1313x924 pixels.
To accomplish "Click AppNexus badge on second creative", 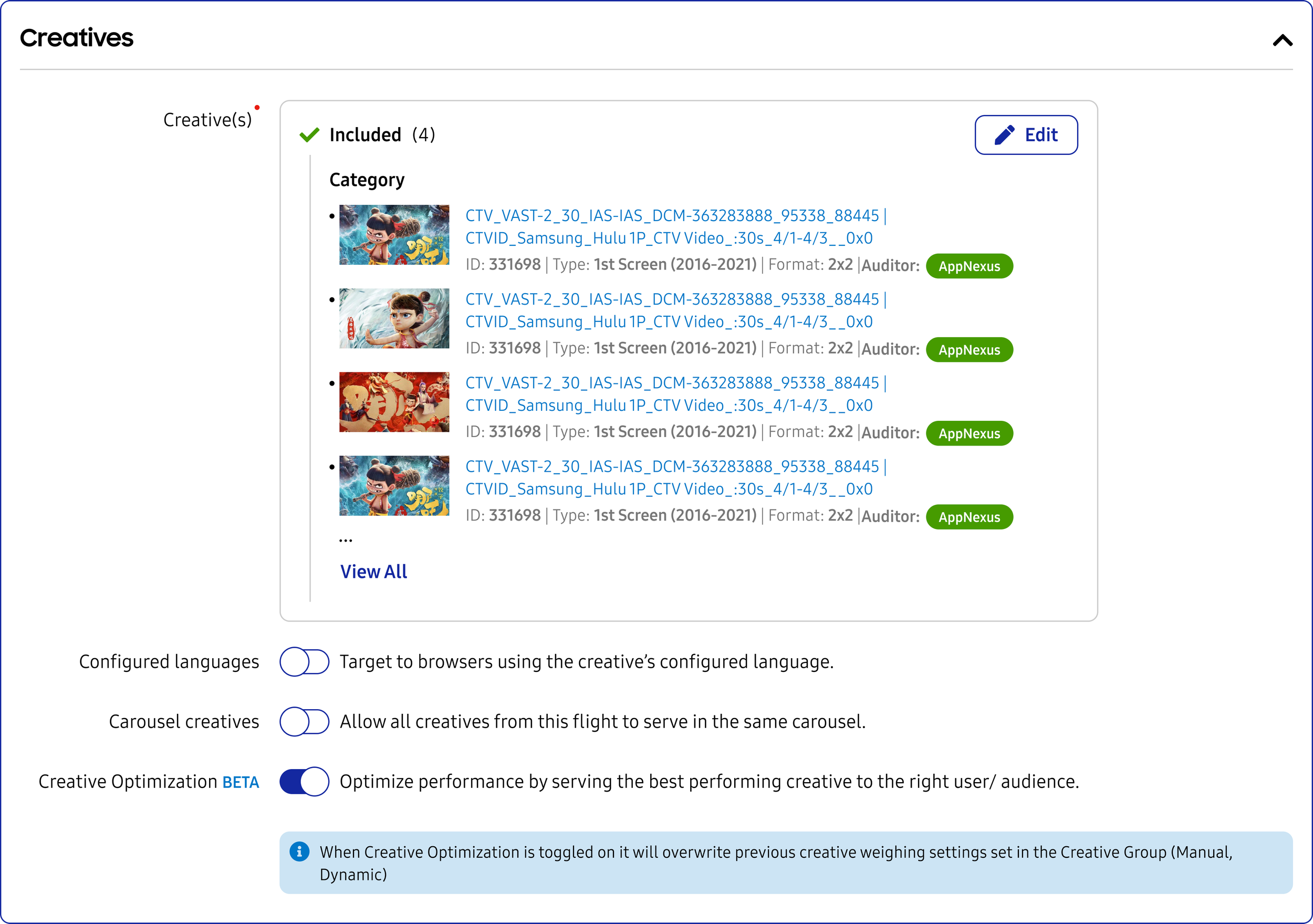I will [x=969, y=349].
